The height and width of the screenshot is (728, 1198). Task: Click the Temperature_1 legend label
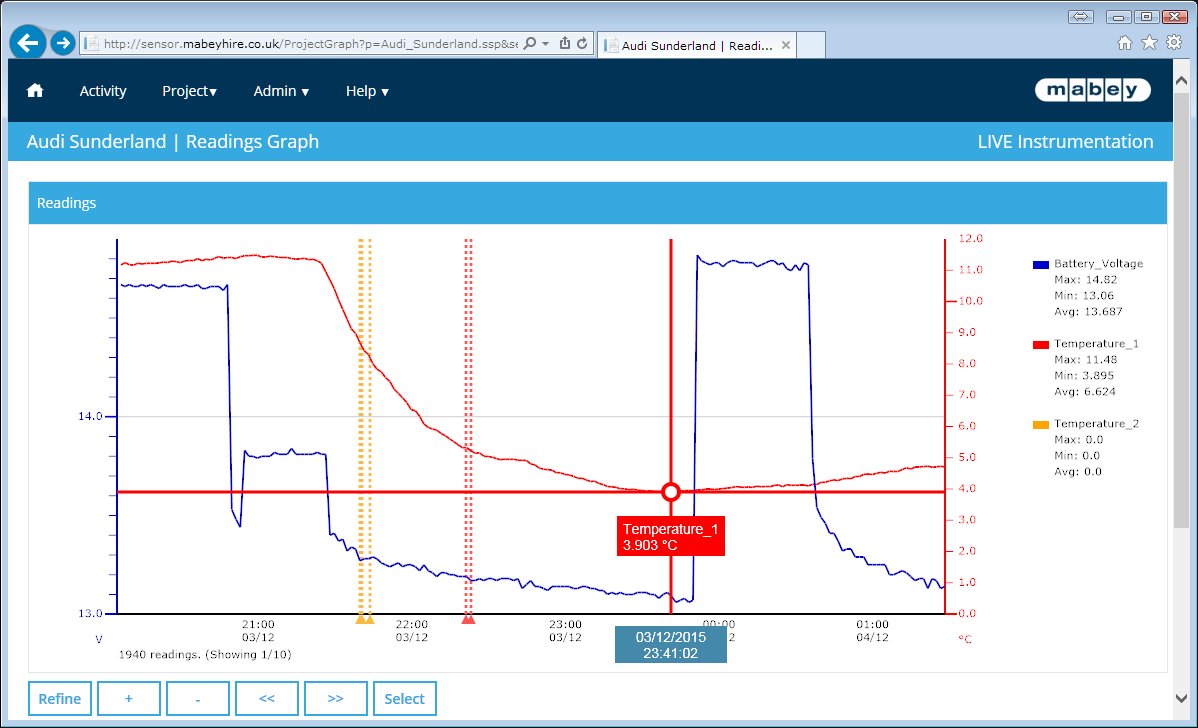[x=1096, y=344]
